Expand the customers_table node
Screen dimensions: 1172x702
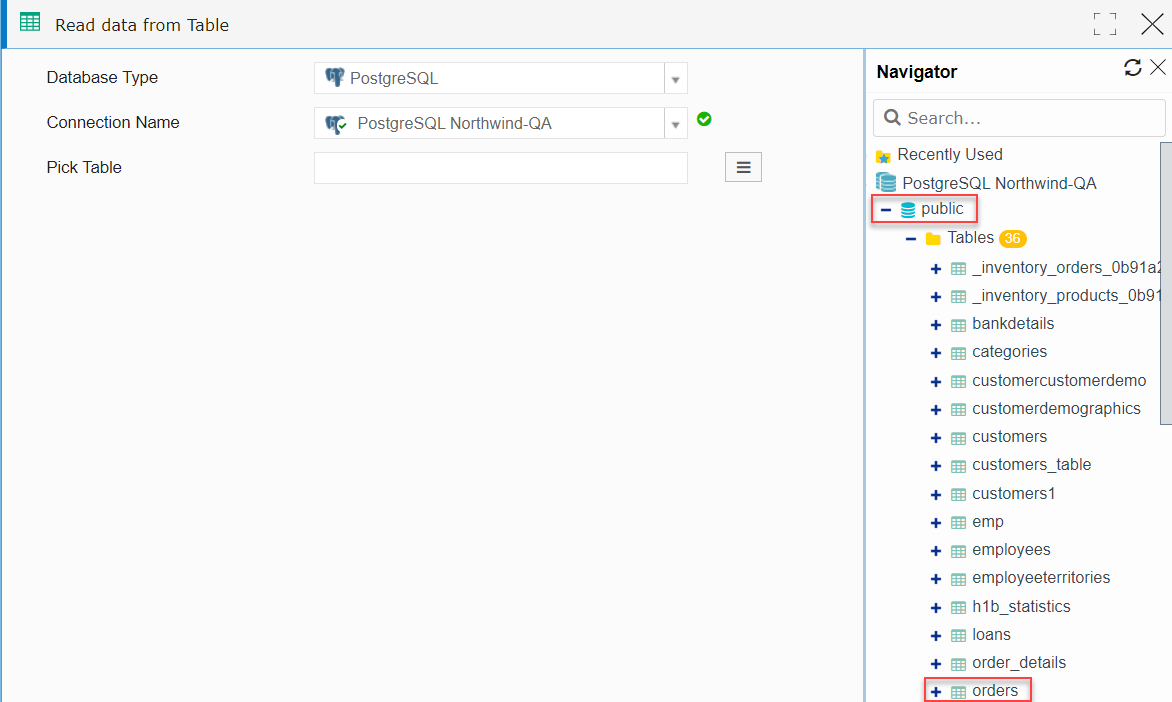pyautogui.click(x=935, y=467)
